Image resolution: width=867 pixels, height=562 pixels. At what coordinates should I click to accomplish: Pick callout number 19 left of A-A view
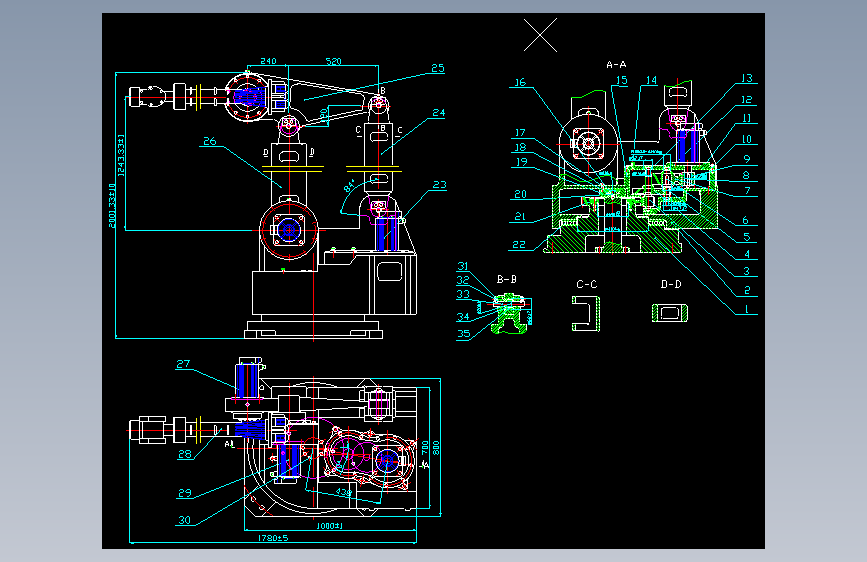521,162
